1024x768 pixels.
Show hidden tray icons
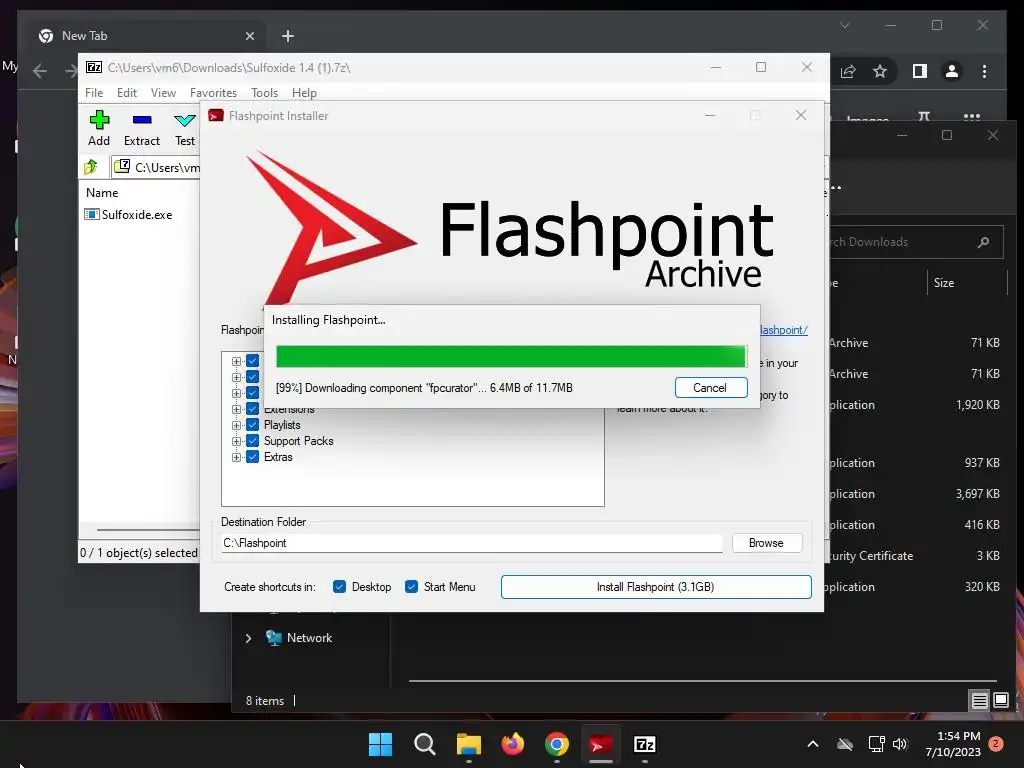pos(813,744)
